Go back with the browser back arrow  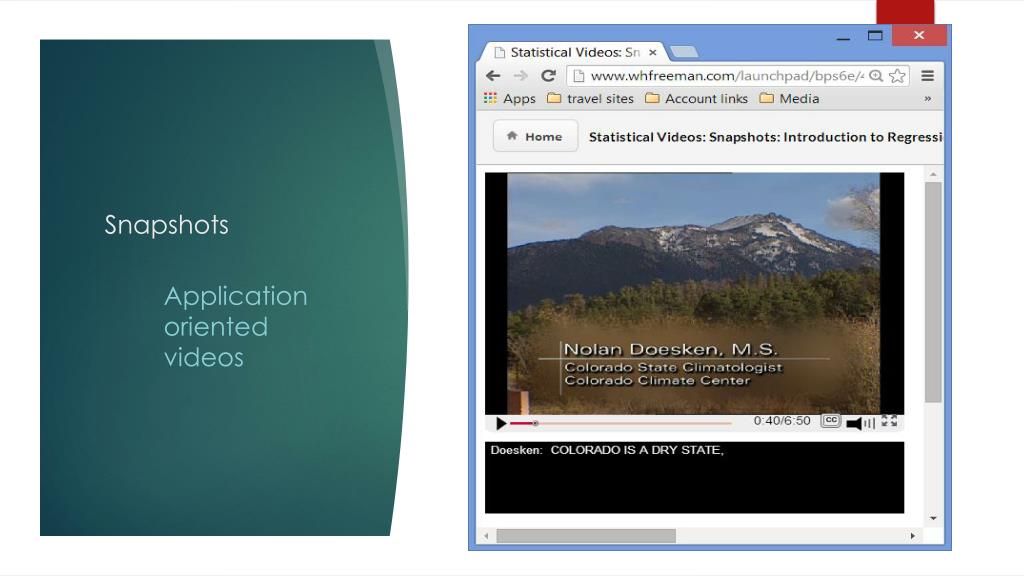click(493, 76)
